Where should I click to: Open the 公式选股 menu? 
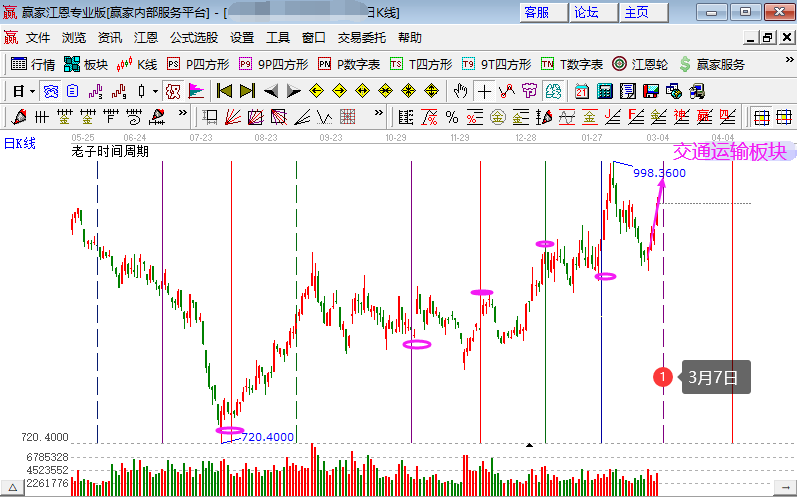(x=194, y=38)
